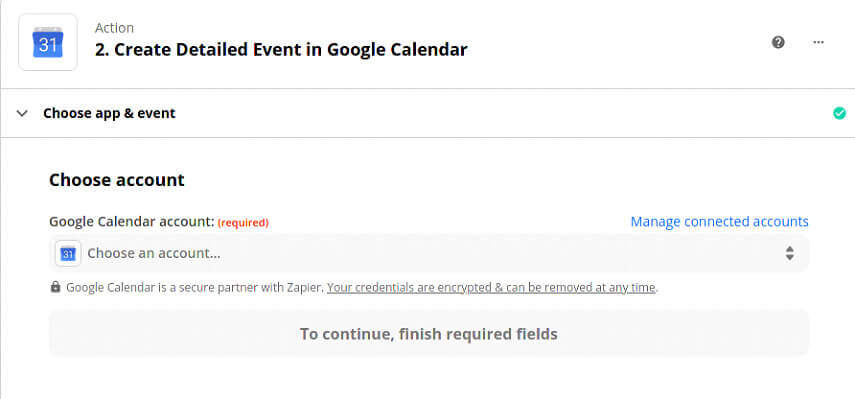
Task: Collapse section using the chevron arrow
Action: point(22,113)
